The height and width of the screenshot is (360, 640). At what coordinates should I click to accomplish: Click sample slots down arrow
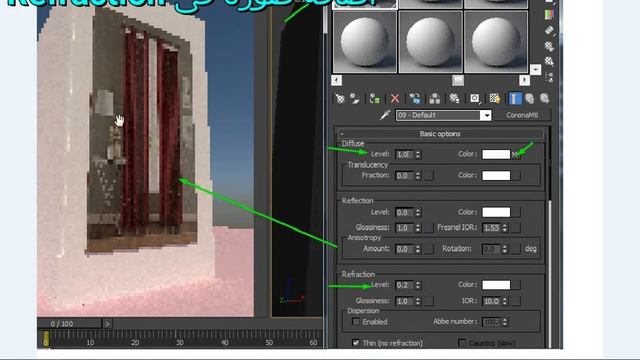point(535,70)
